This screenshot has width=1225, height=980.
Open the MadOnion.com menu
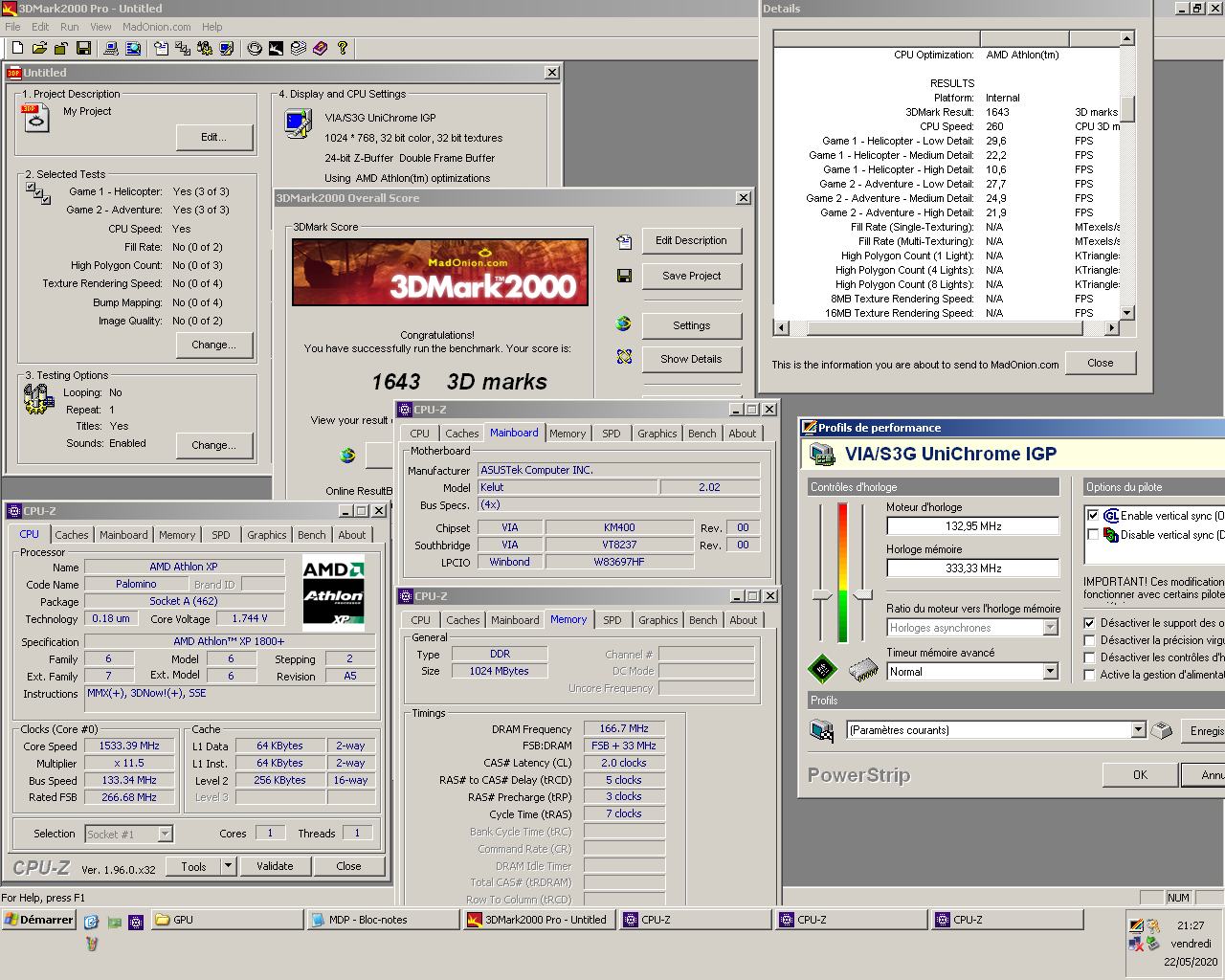[x=156, y=27]
